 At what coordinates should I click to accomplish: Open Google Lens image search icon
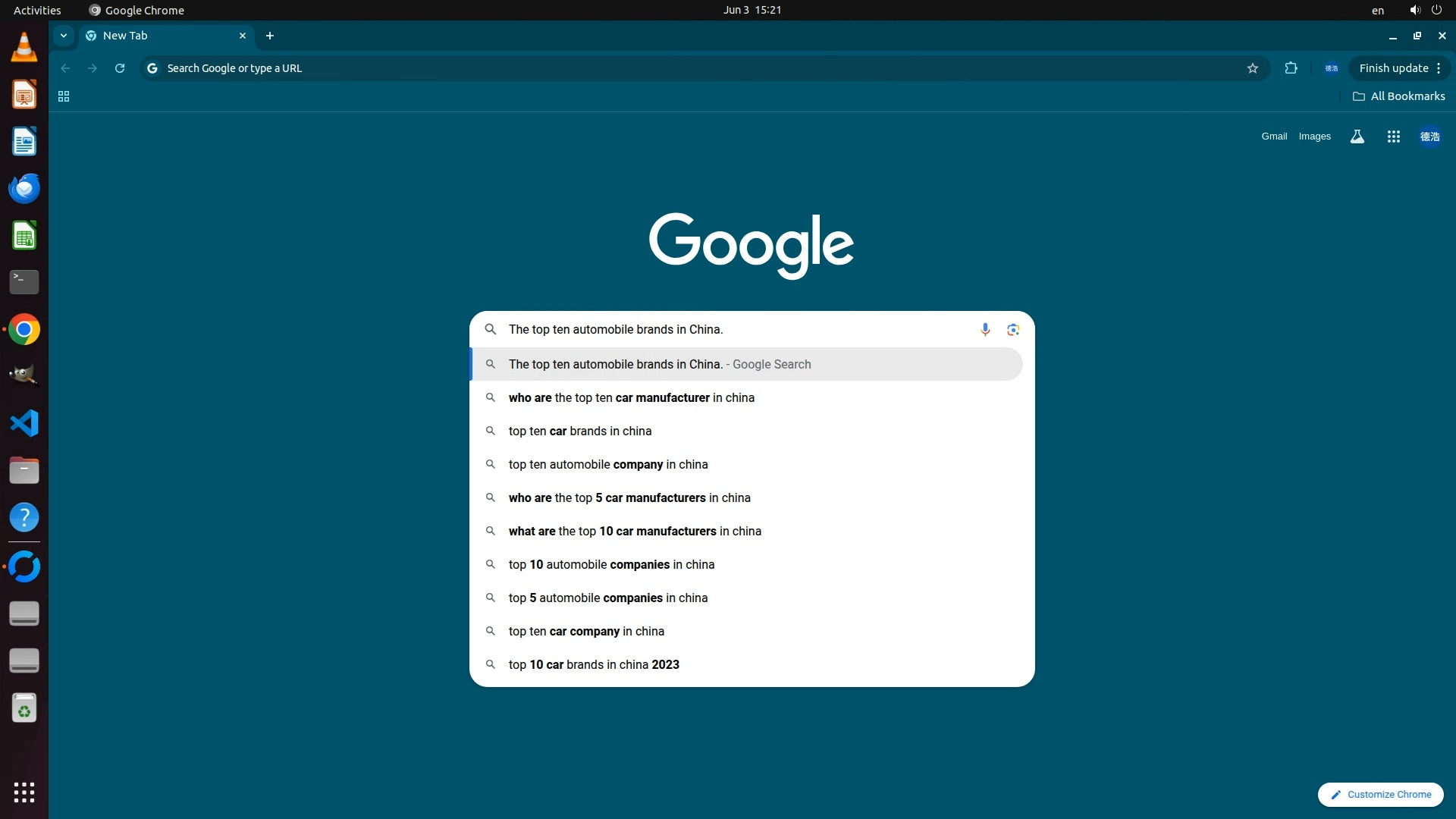tap(1013, 329)
